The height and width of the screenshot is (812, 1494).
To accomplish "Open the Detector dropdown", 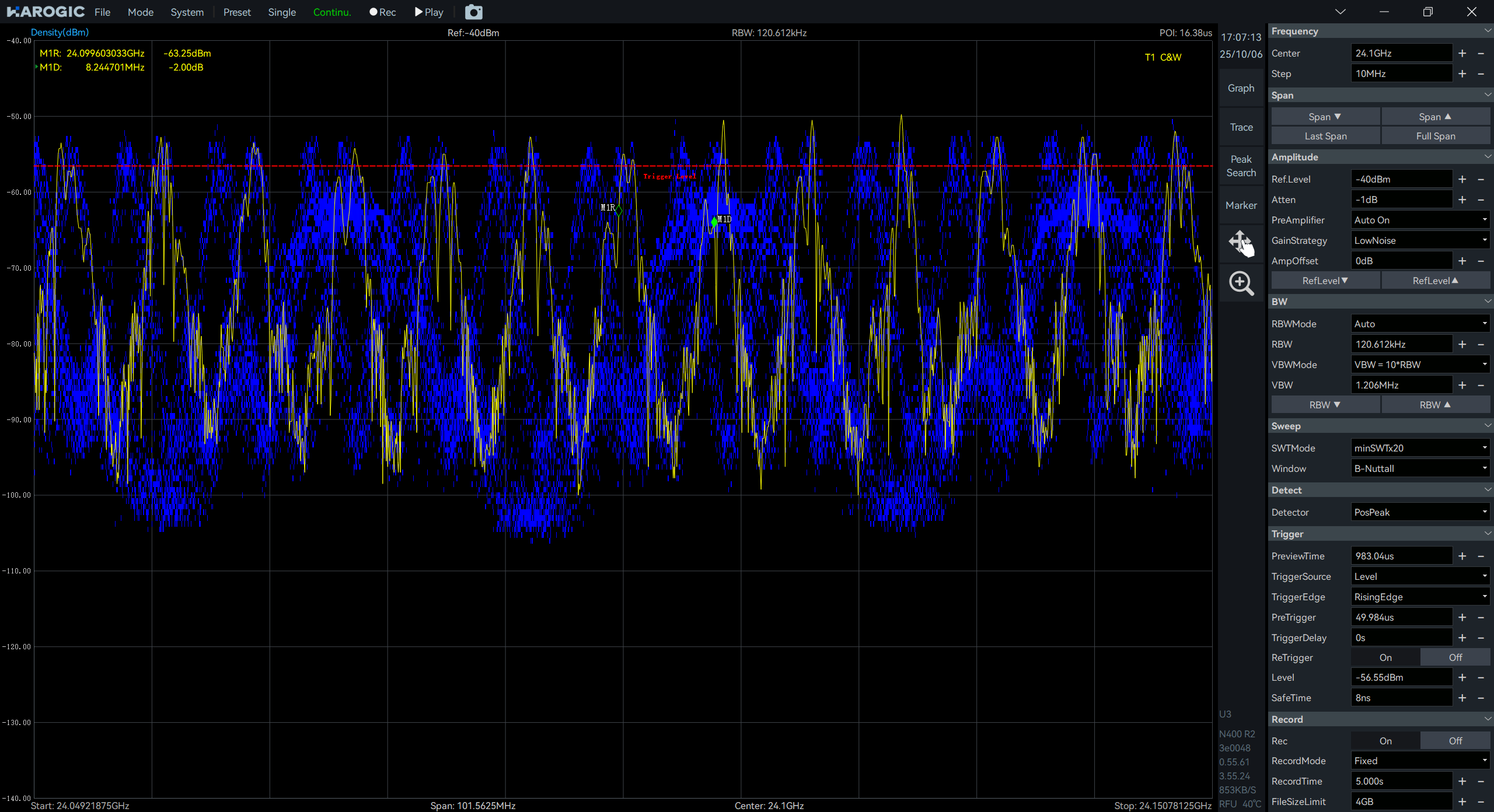I will tap(1420, 512).
